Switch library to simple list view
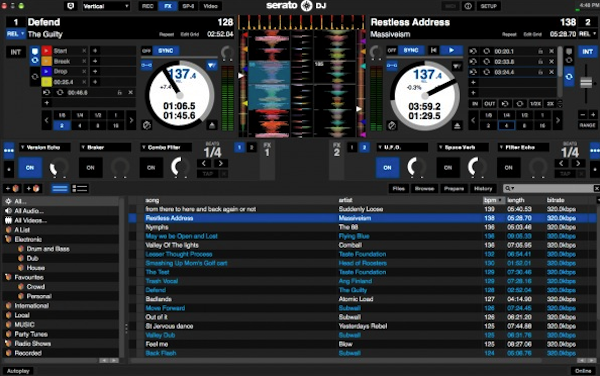The height and width of the screenshot is (376, 600). pos(60,189)
